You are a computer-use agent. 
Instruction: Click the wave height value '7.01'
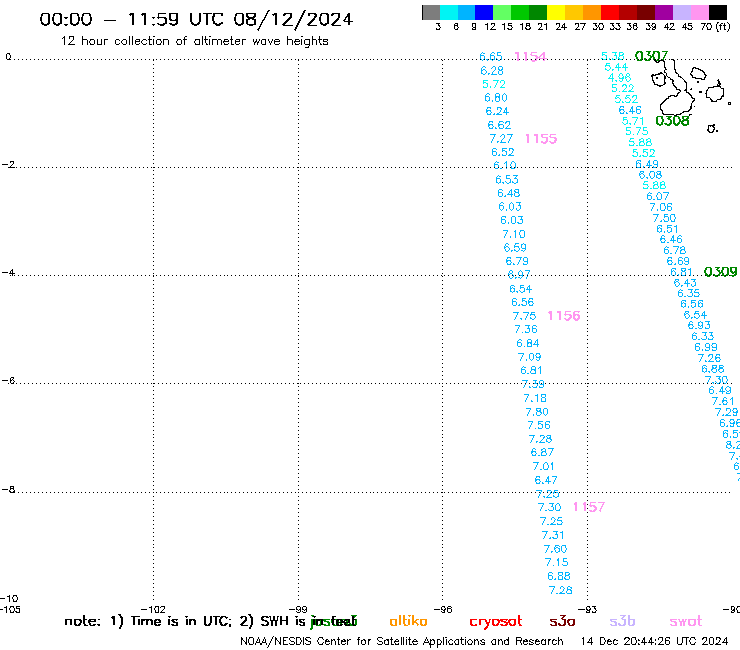pyautogui.click(x=543, y=466)
